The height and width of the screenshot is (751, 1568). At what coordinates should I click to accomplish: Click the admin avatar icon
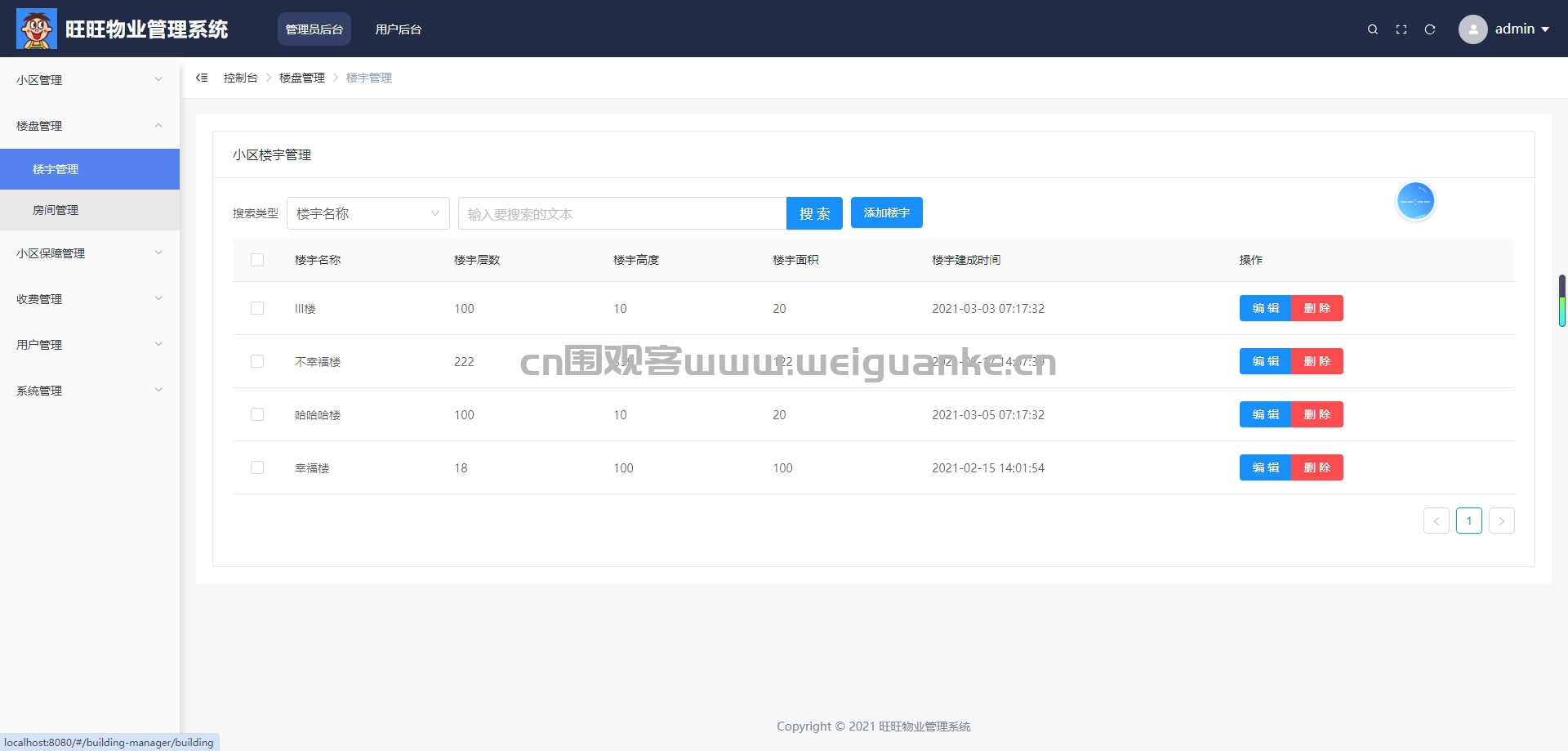pyautogui.click(x=1472, y=29)
